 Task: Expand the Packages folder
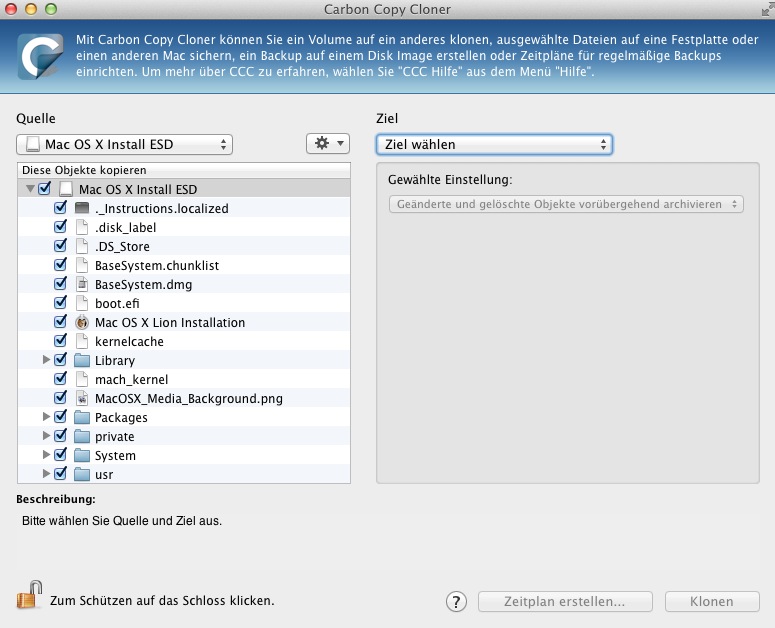pyautogui.click(x=46, y=418)
